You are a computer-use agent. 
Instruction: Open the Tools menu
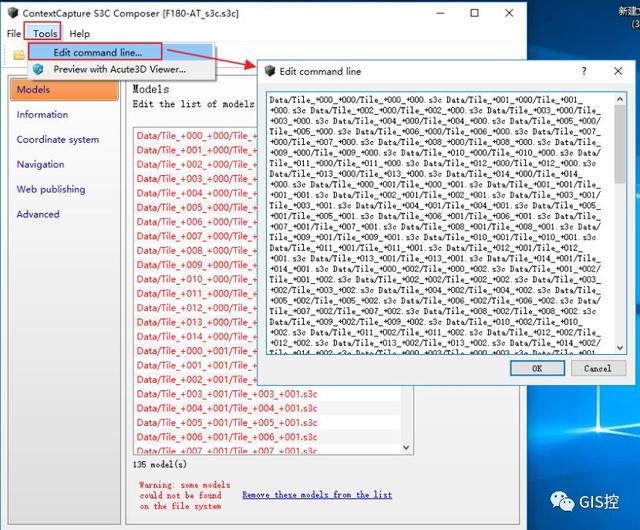(x=45, y=33)
